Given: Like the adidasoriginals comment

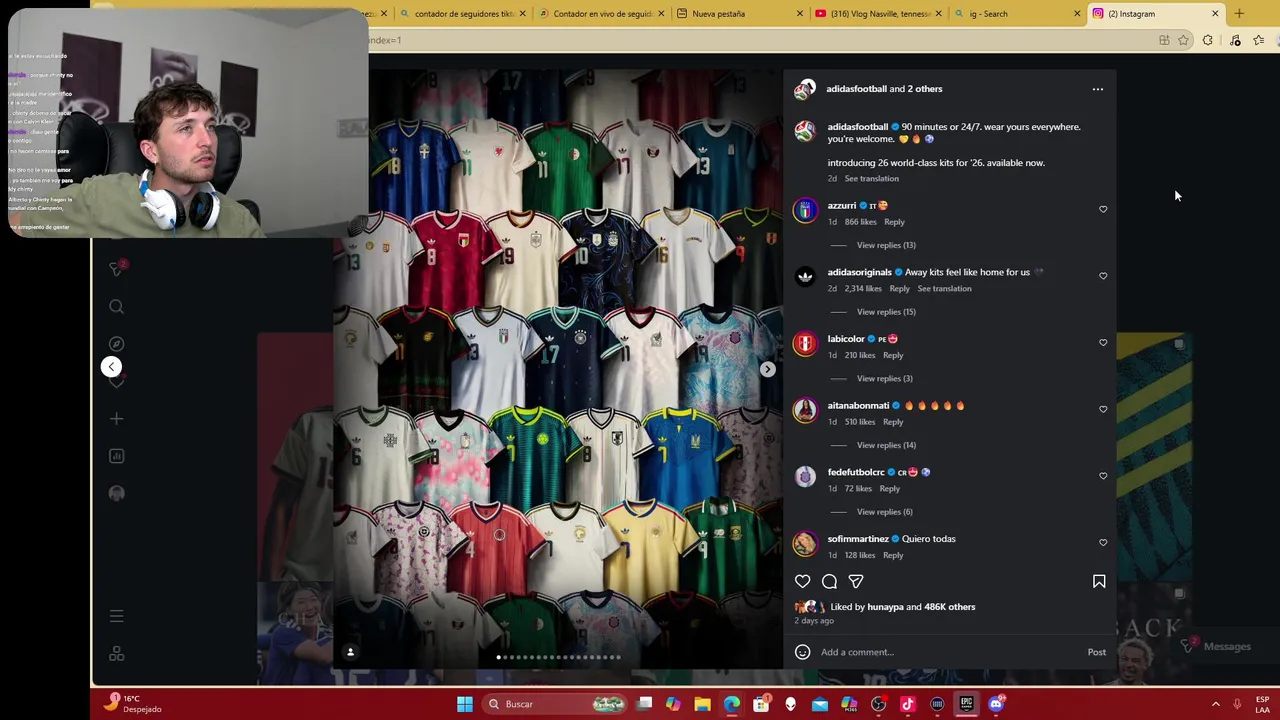Looking at the screenshot, I should coord(1103,276).
